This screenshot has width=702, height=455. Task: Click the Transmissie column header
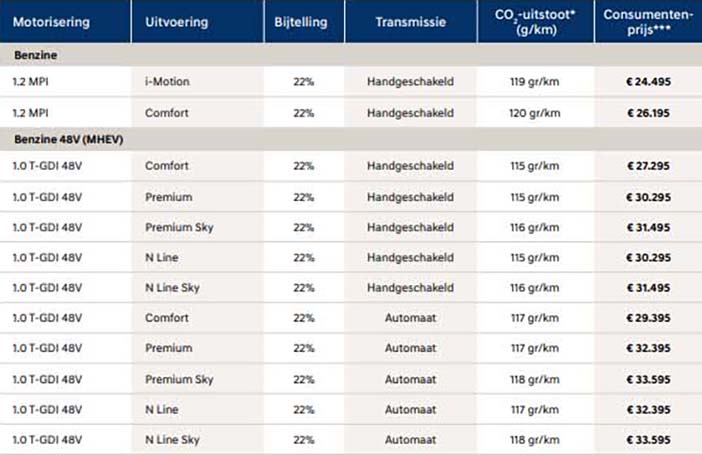[411, 22]
